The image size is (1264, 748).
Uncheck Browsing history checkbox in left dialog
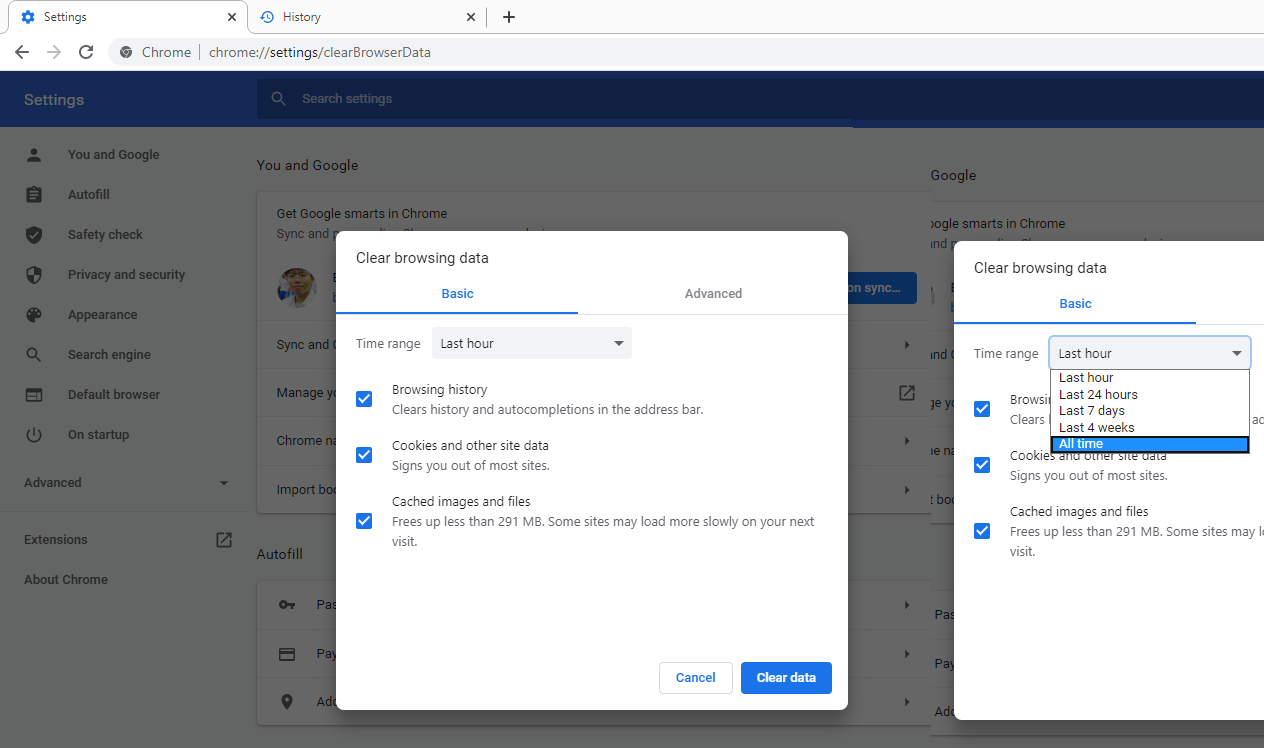364,399
